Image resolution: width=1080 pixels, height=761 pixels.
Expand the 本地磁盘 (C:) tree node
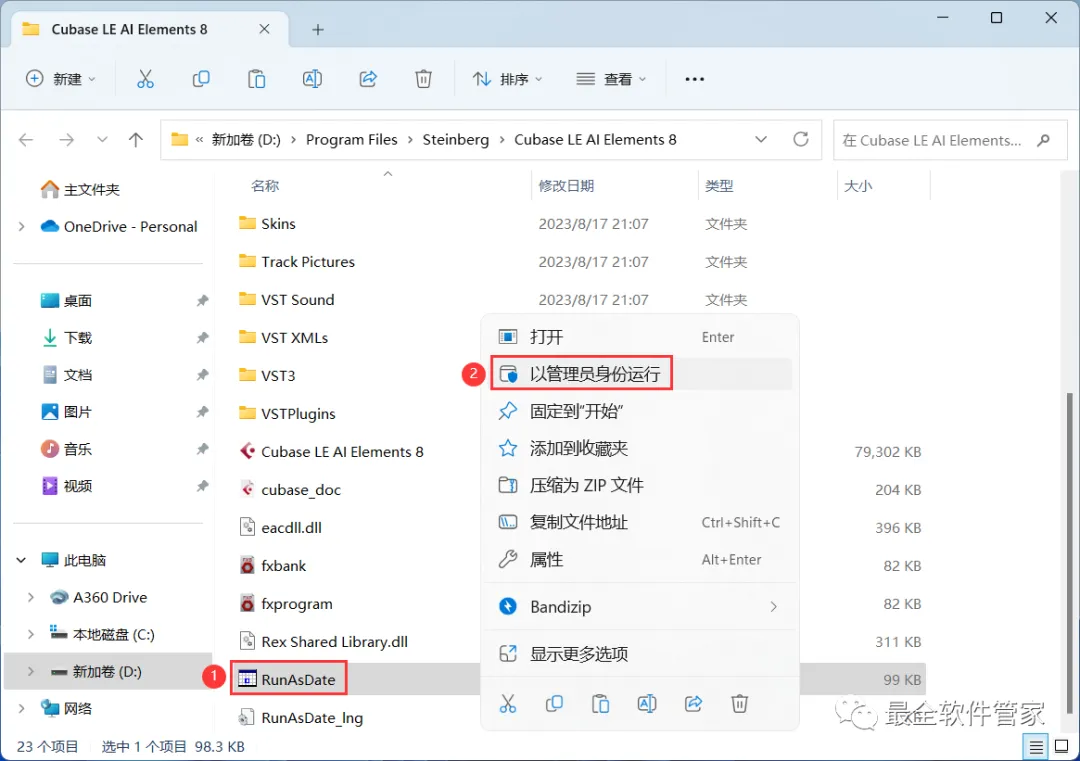(x=31, y=634)
